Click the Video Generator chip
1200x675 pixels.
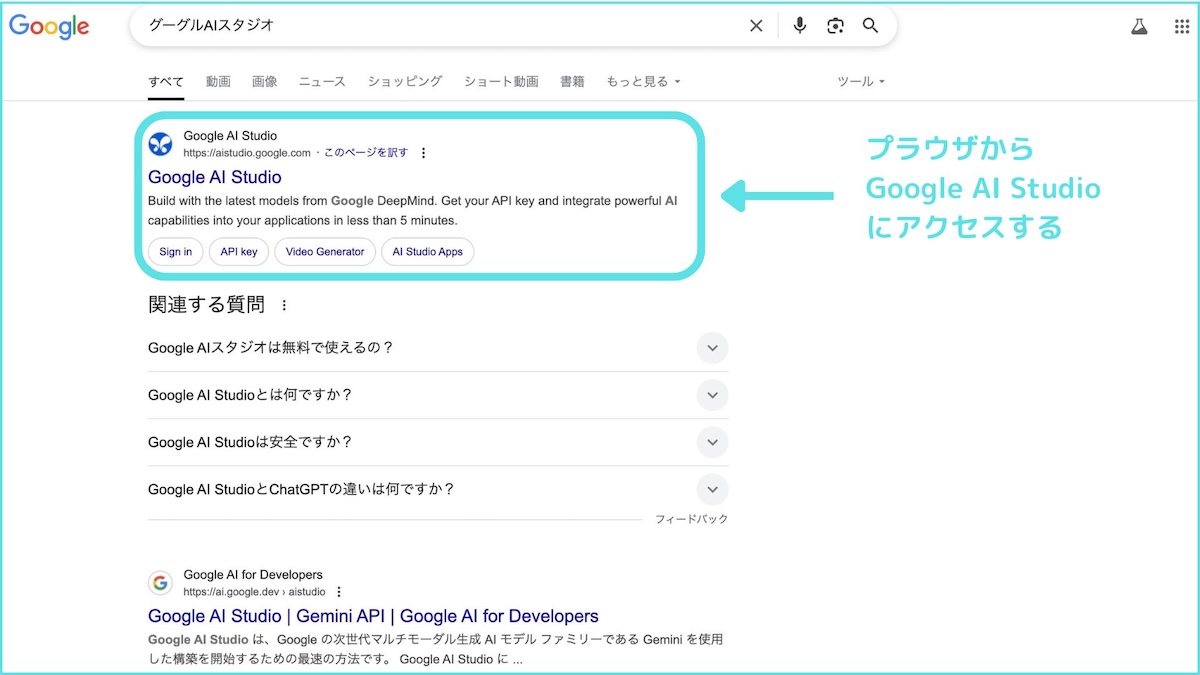pos(325,252)
